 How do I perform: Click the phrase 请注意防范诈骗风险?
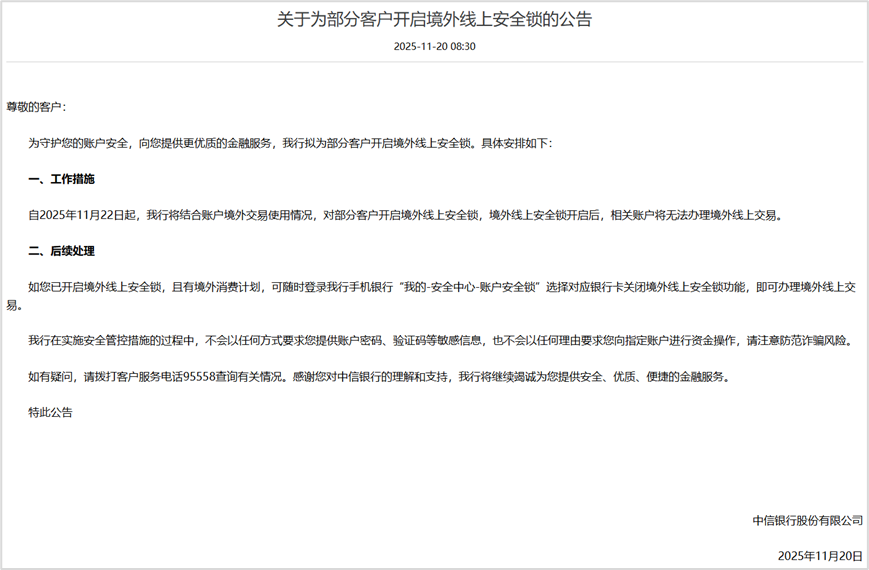(799, 341)
